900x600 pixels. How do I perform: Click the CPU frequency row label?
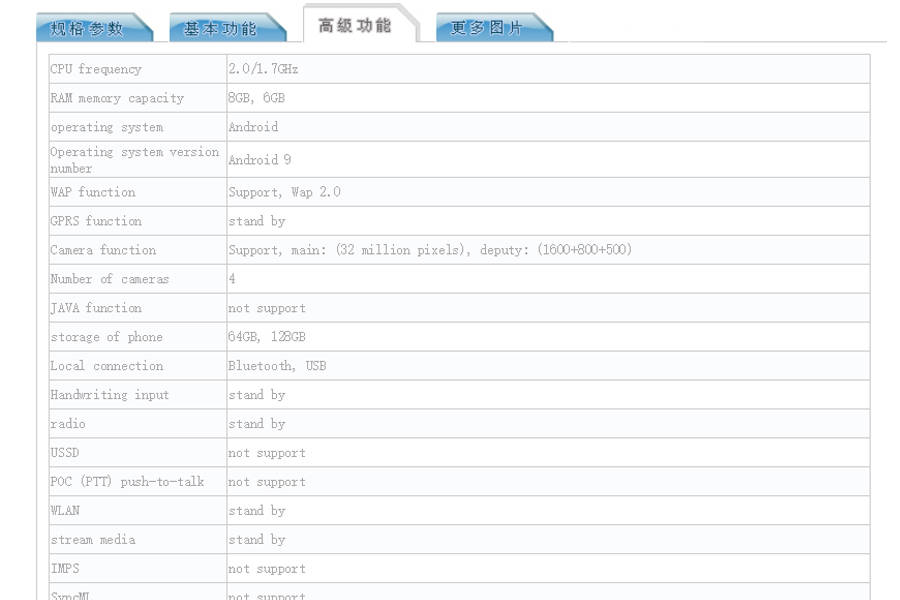96,69
